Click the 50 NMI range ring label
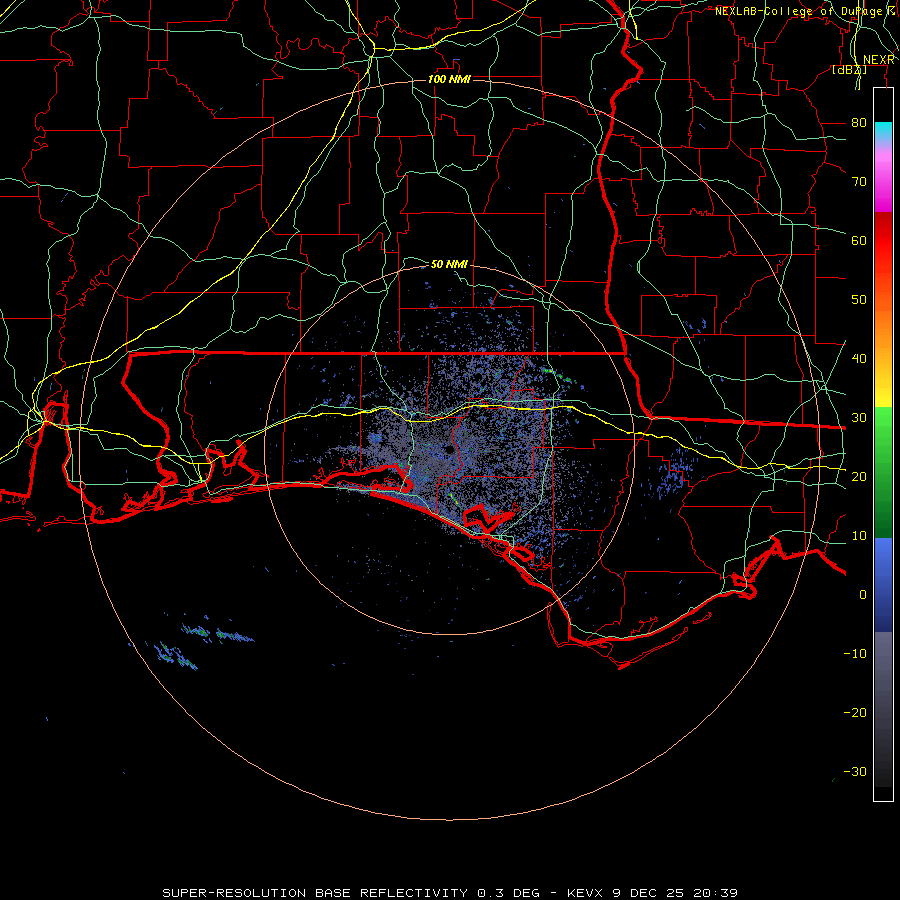Image resolution: width=900 pixels, height=900 pixels. click(449, 264)
